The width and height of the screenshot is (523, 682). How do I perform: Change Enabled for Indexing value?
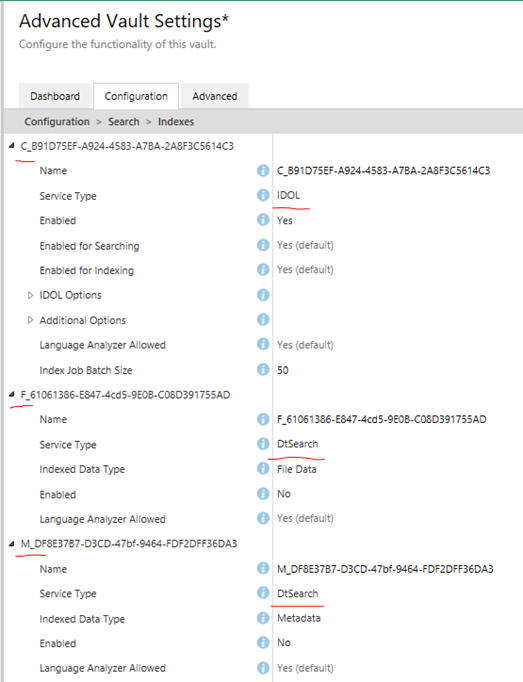point(305,270)
